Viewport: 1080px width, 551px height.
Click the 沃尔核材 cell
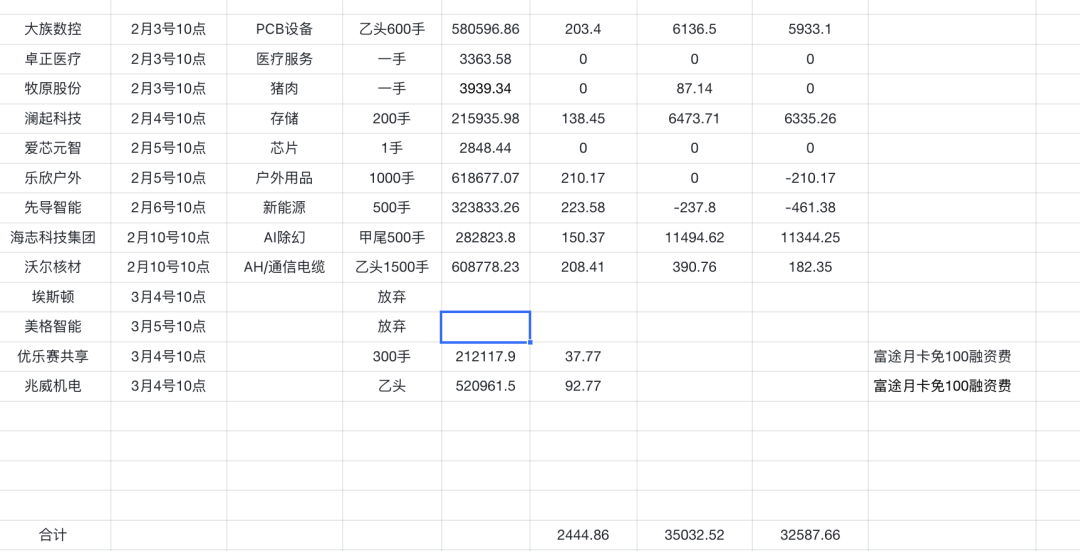tap(55, 267)
